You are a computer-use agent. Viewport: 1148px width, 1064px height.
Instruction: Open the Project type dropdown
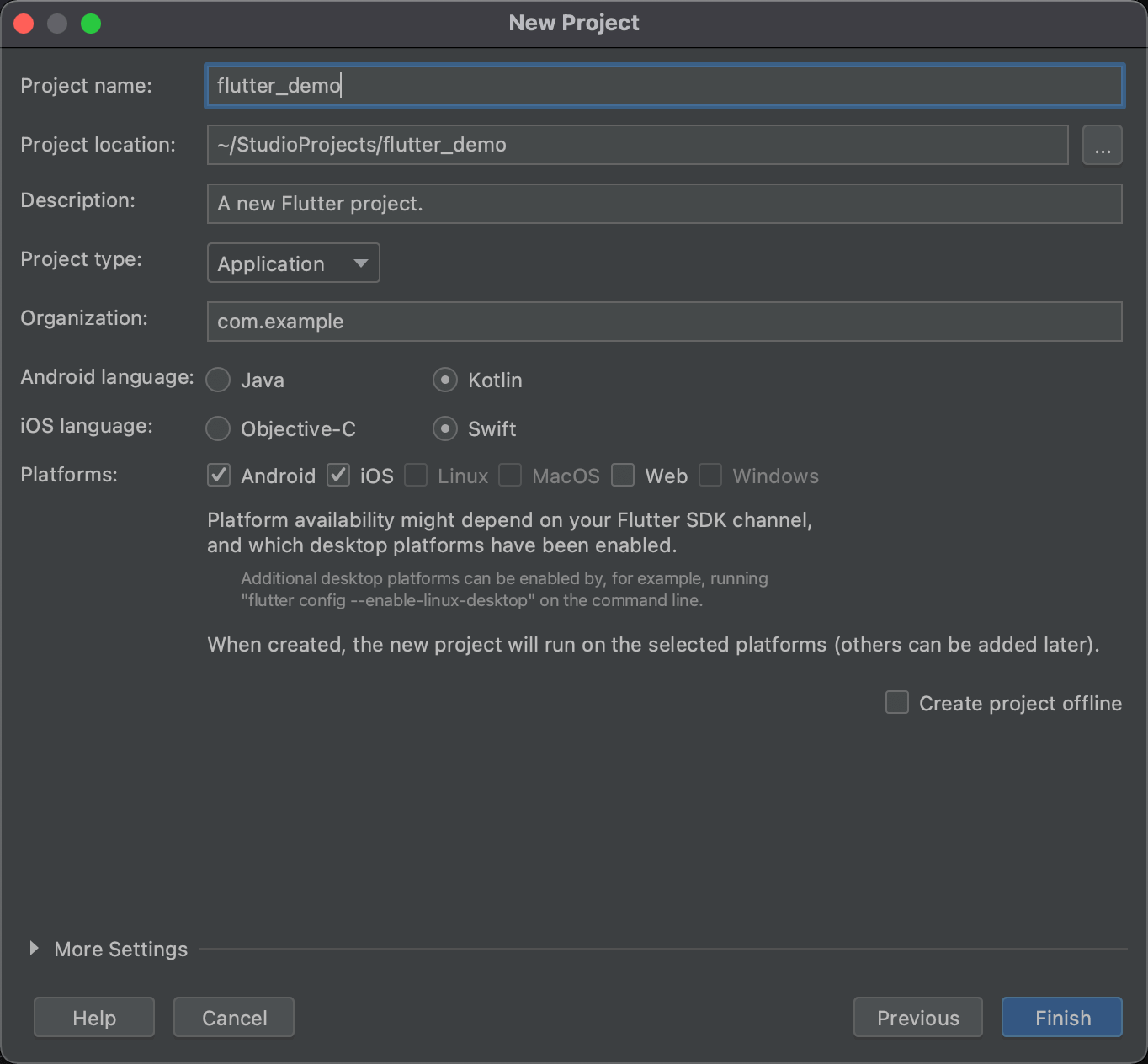pyautogui.click(x=293, y=263)
